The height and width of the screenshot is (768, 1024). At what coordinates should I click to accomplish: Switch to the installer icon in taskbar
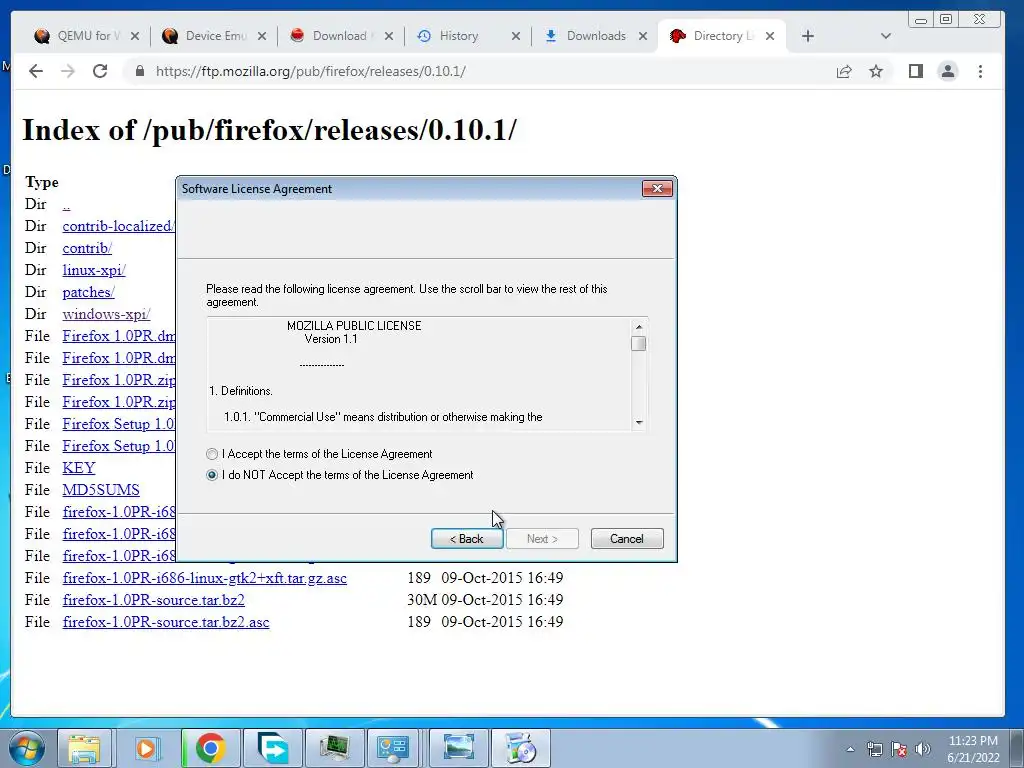pyautogui.click(x=520, y=748)
